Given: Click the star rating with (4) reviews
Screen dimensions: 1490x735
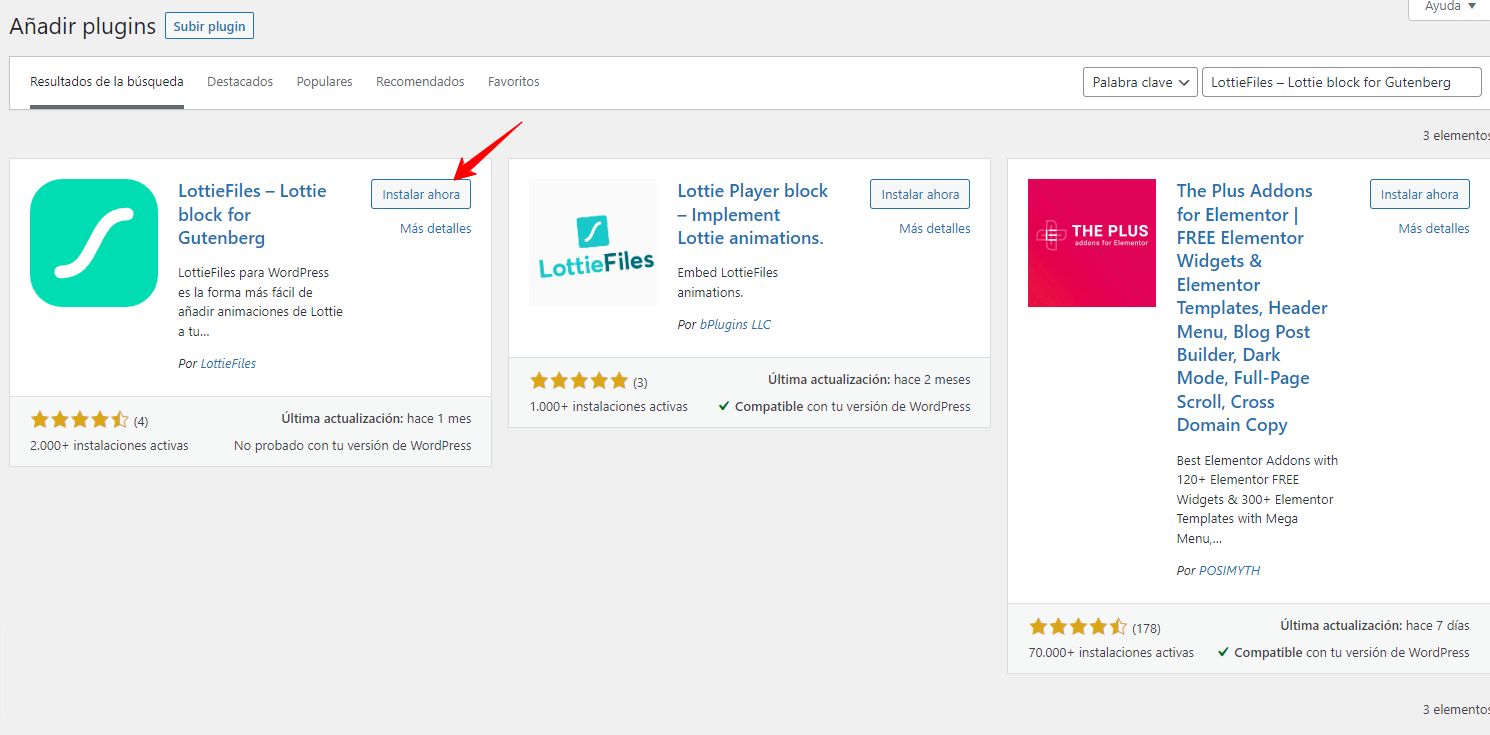Looking at the screenshot, I should tap(80, 420).
